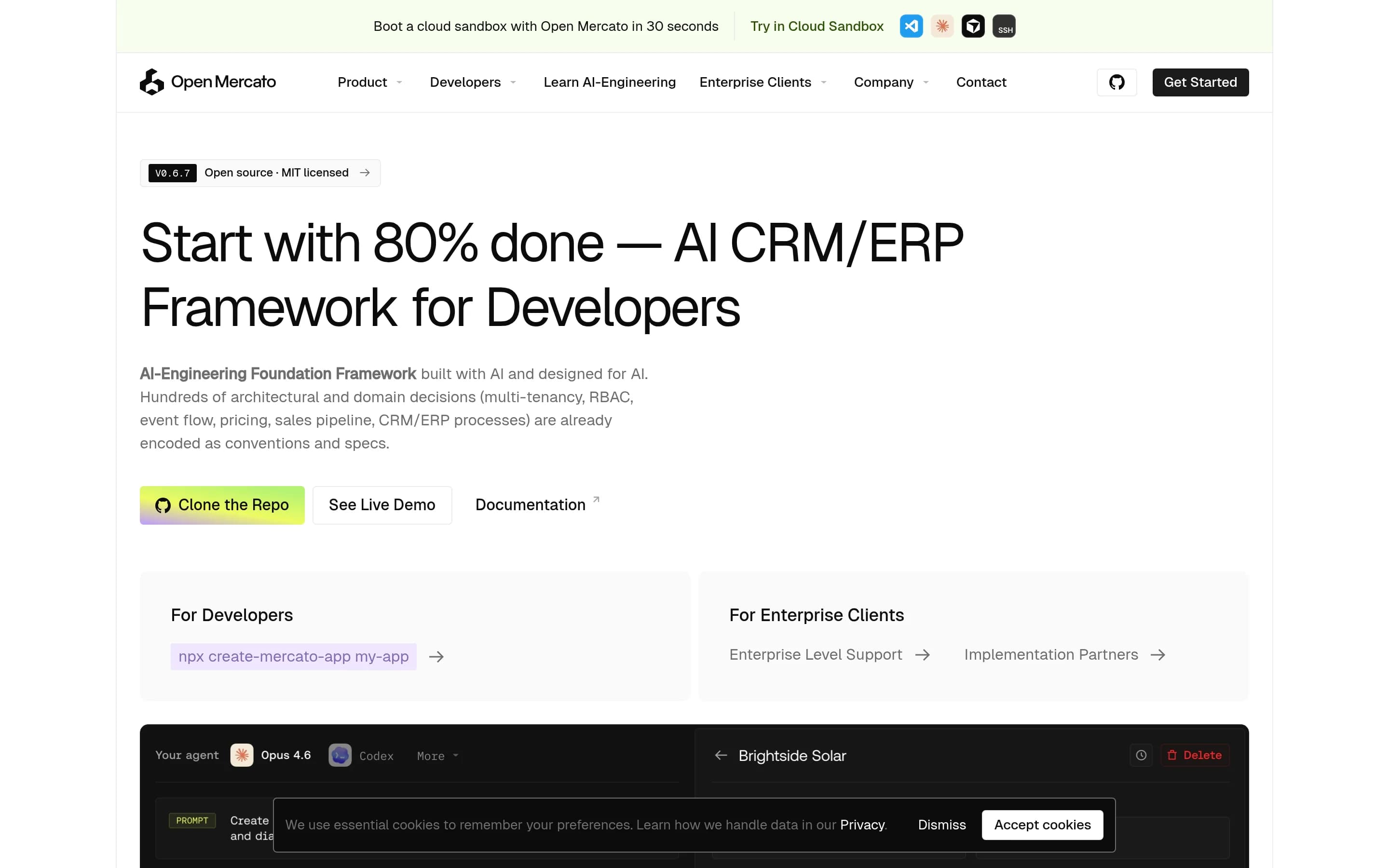Open the black cube sandbox icon
This screenshot has width=1389, height=868.
click(x=973, y=27)
